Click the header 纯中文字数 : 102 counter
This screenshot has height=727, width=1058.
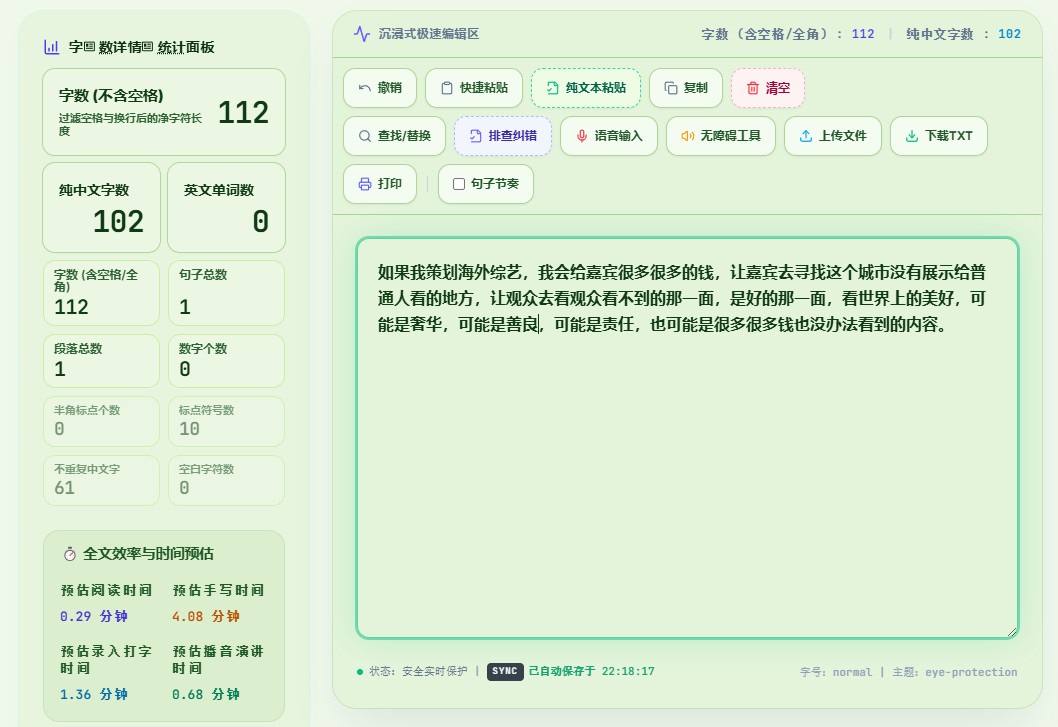(964, 34)
